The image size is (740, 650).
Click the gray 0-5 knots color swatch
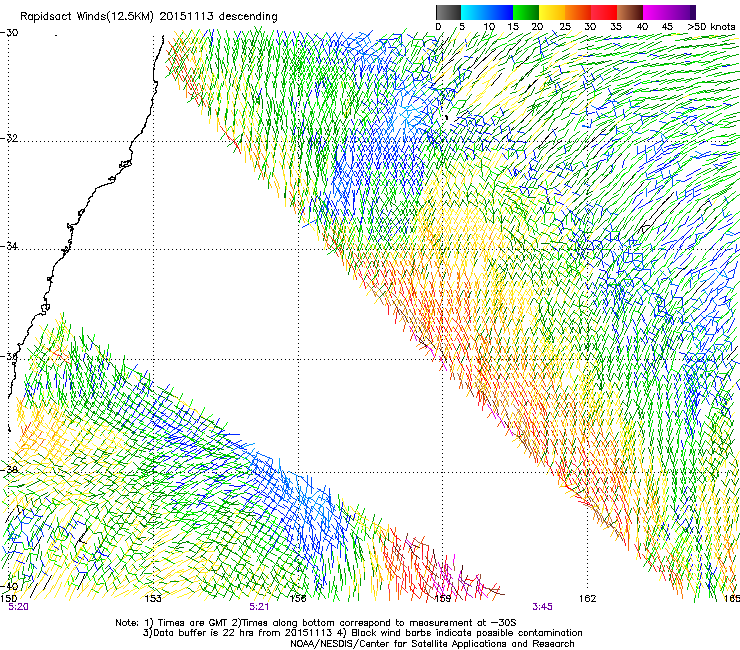coord(448,12)
